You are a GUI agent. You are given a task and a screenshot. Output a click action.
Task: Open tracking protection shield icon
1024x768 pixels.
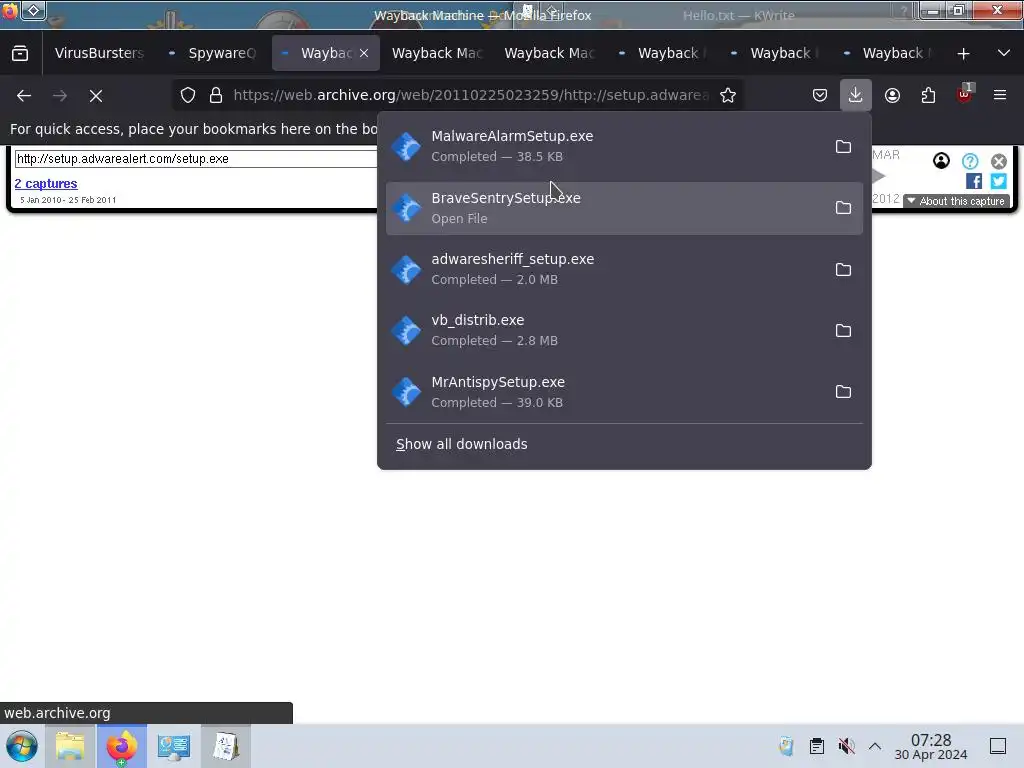pyautogui.click(x=188, y=95)
